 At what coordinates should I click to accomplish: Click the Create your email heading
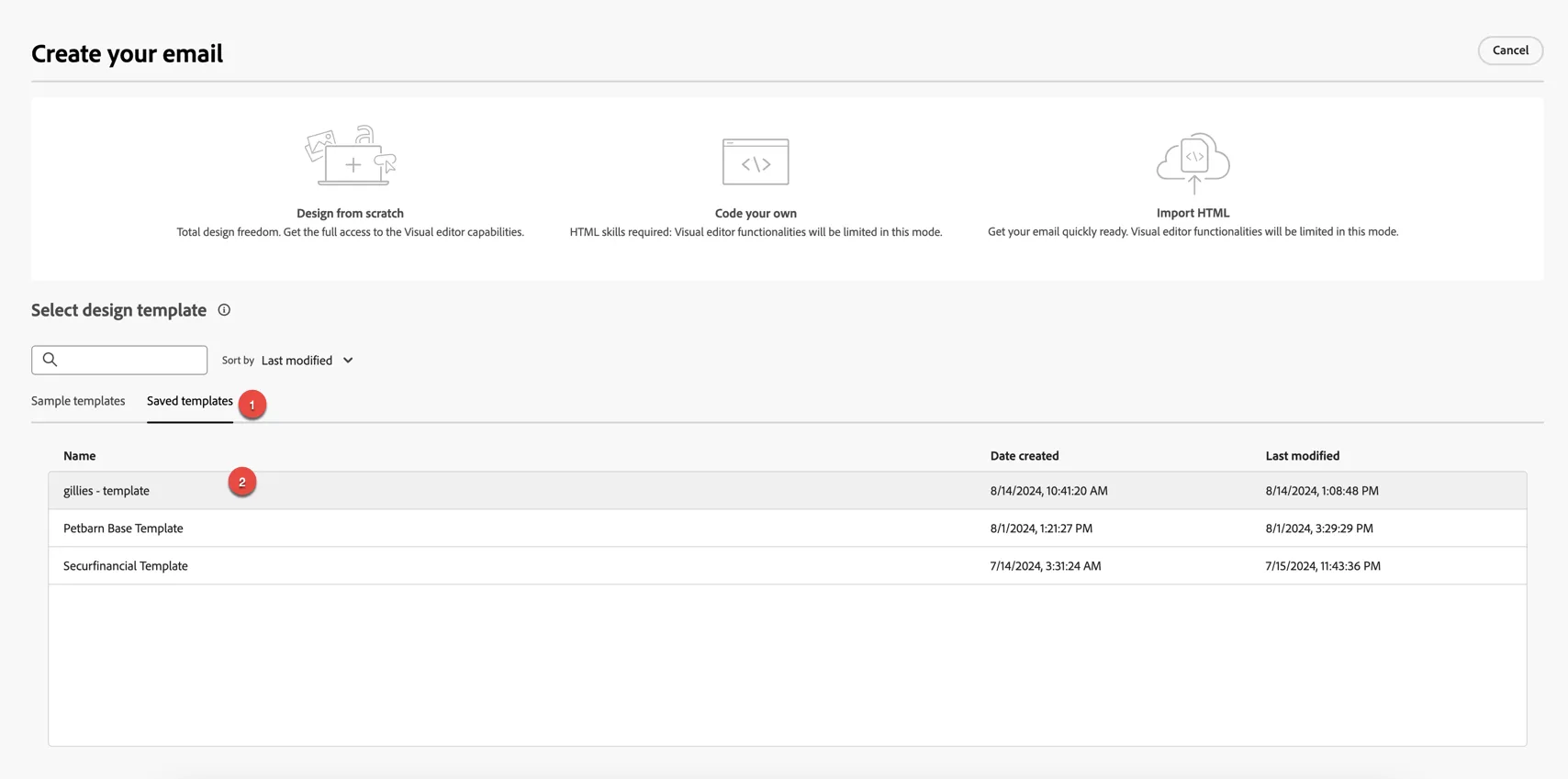(128, 53)
